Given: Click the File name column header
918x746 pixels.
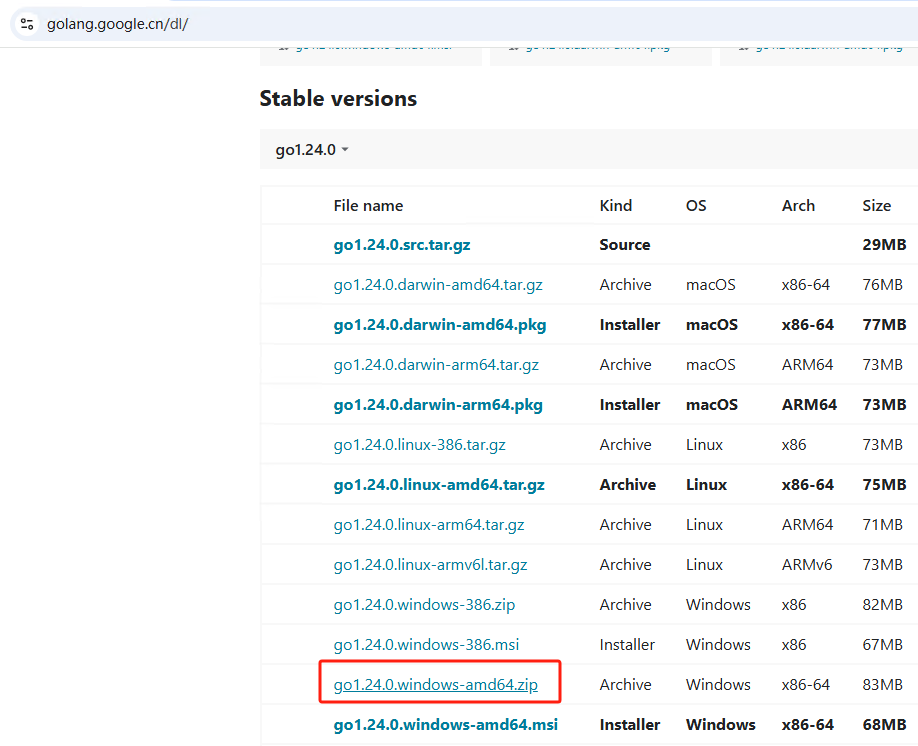Looking at the screenshot, I should click(x=368, y=205).
